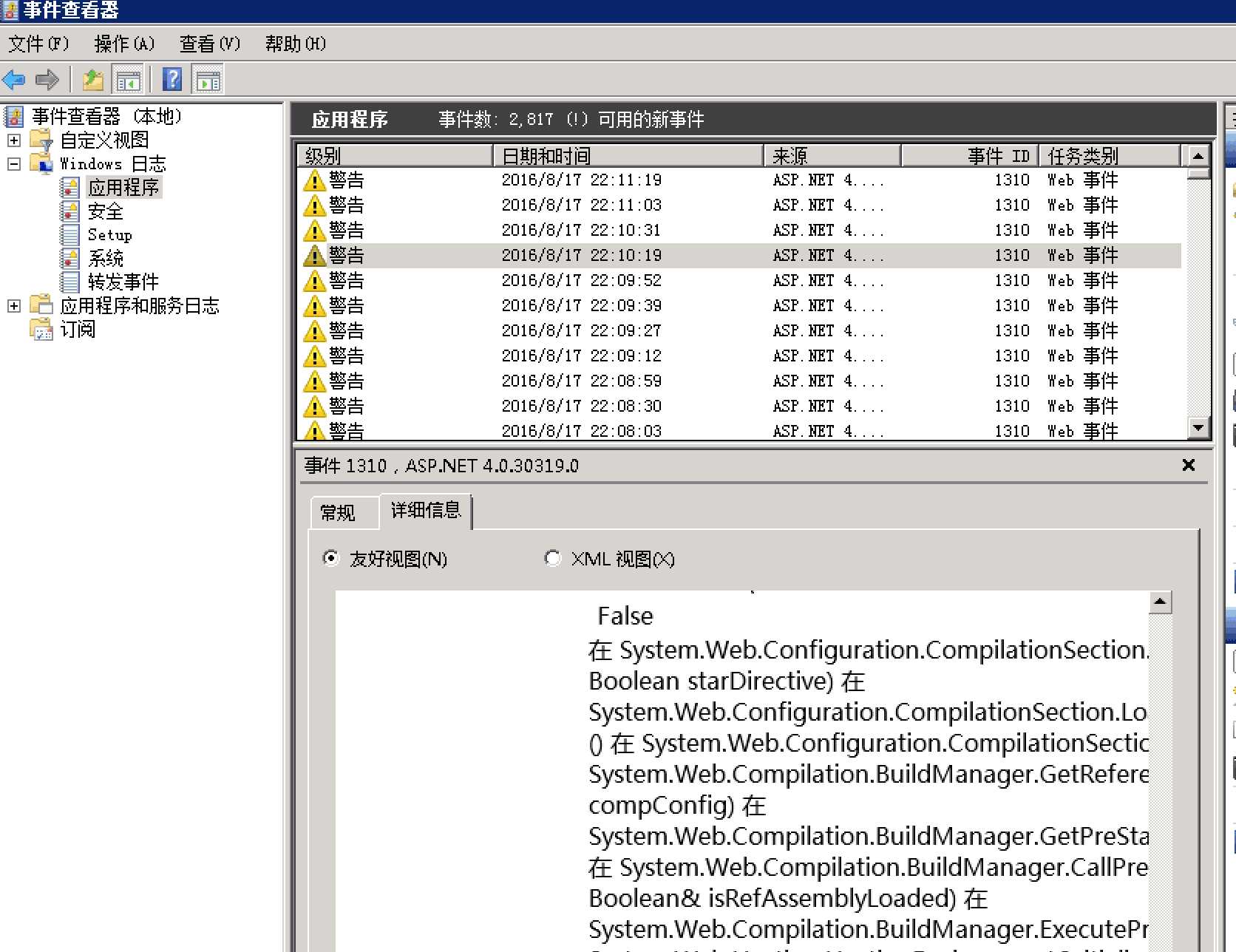Toggle the console tree pane icon

point(128,80)
